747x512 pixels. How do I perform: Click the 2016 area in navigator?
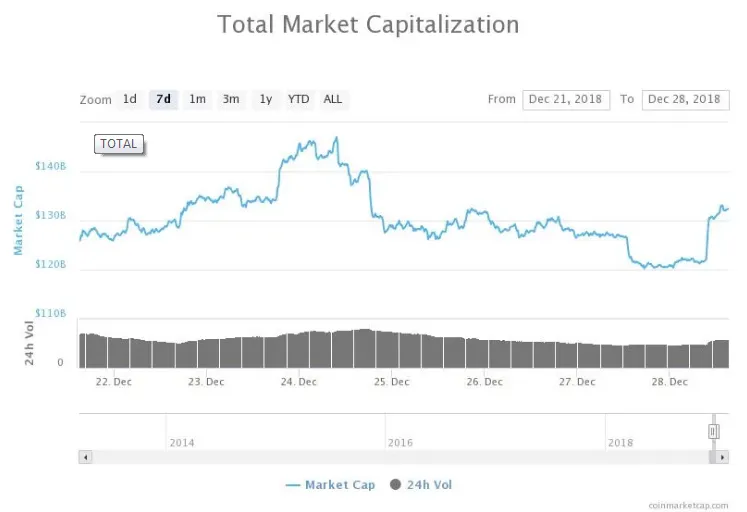[x=400, y=442]
